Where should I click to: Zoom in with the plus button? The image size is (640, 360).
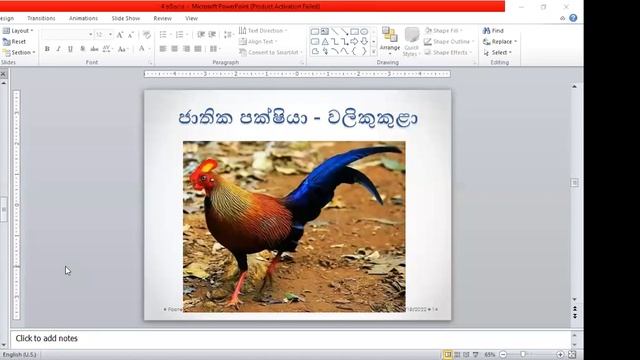click(x=560, y=355)
